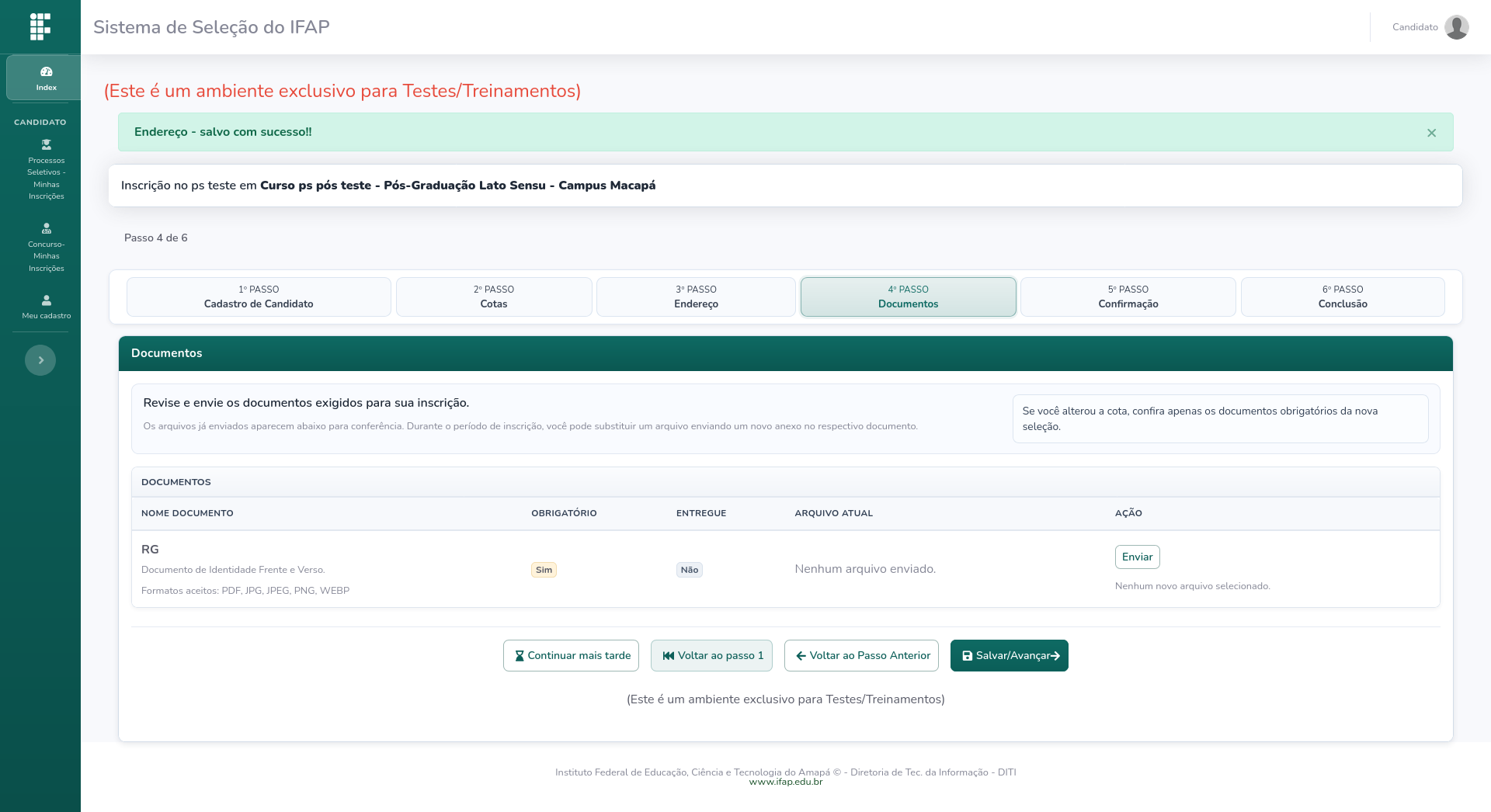Select 3º Passo Endereço tab
This screenshot has width=1491, height=812.
click(696, 297)
